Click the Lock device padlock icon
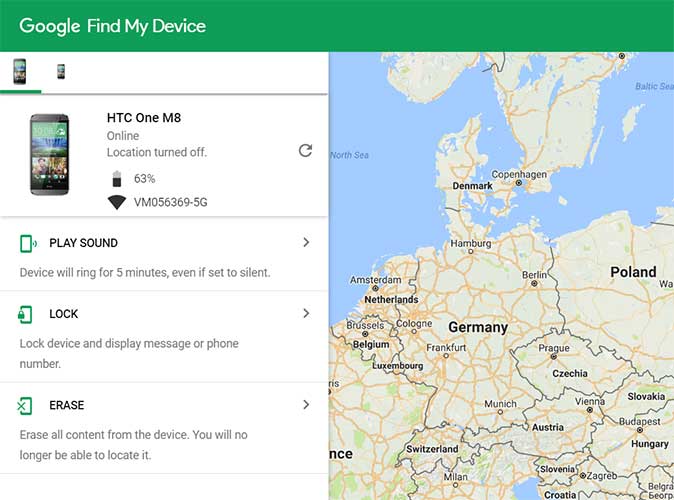The image size is (674, 500). tap(25, 314)
